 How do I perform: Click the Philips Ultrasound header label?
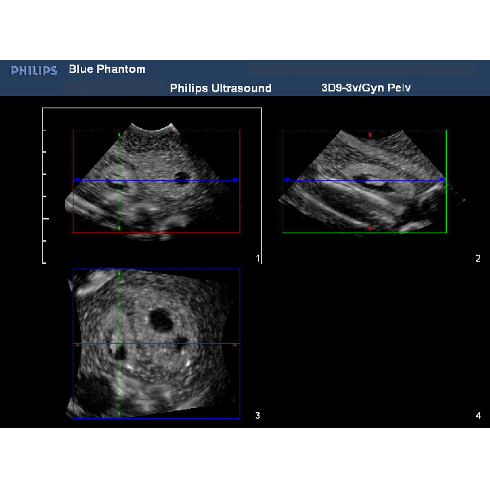tap(221, 88)
